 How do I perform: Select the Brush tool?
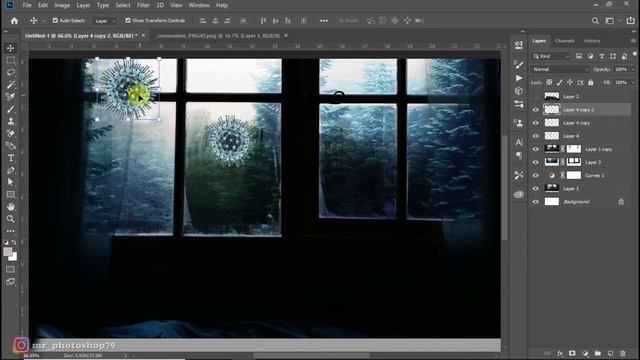tap(11, 109)
